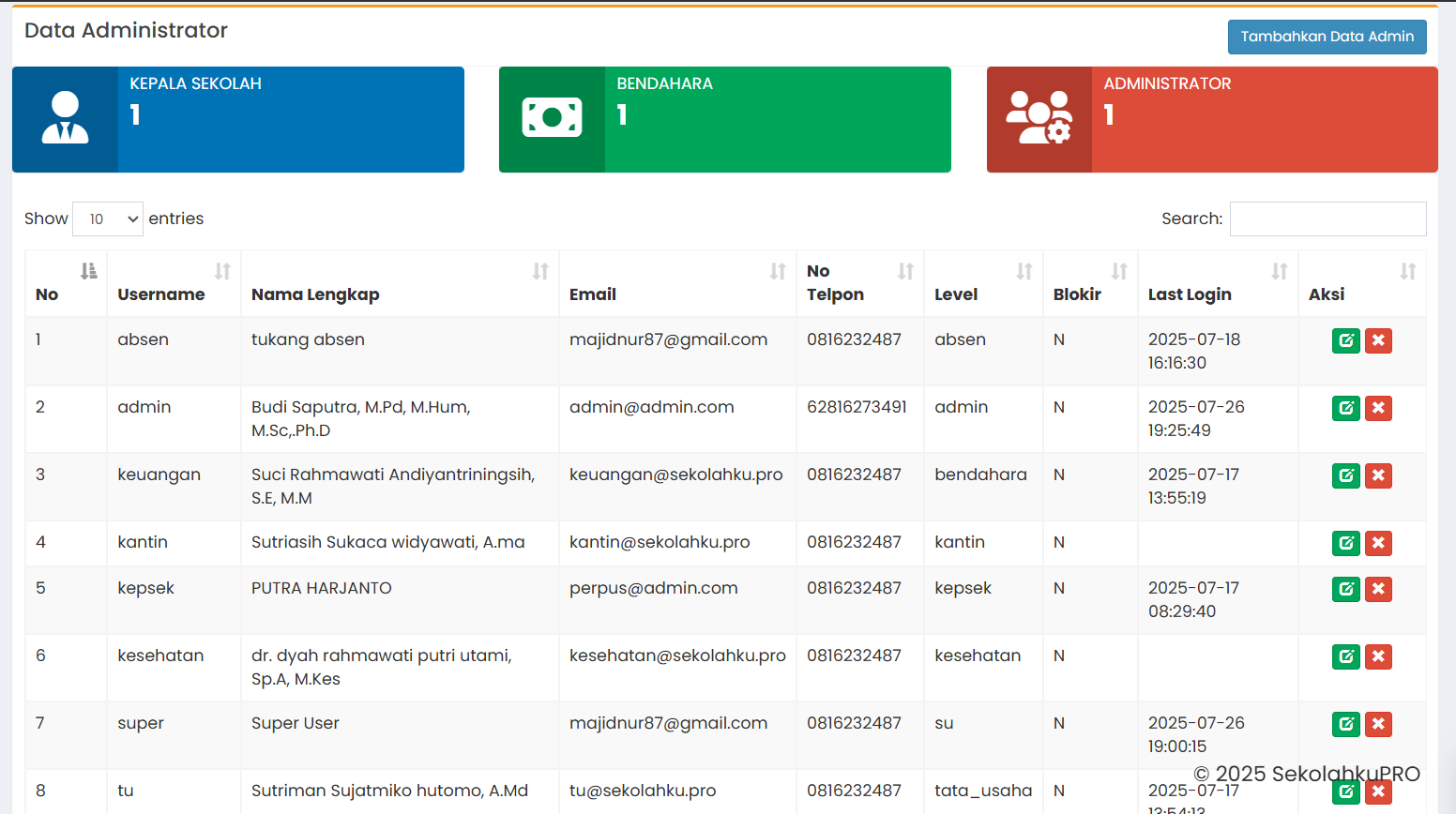Delete the kesehatan user row
This screenshot has height=814, width=1456.
[1378, 656]
